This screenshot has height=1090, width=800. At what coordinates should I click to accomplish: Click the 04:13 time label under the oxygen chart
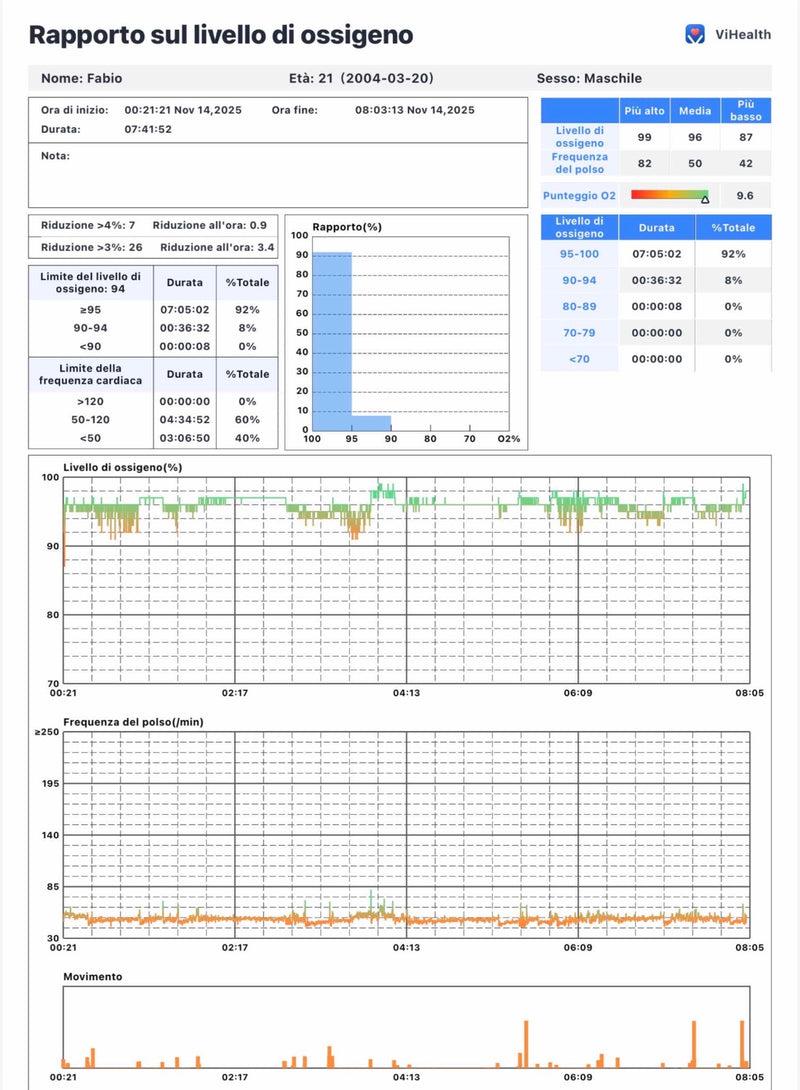coord(405,692)
